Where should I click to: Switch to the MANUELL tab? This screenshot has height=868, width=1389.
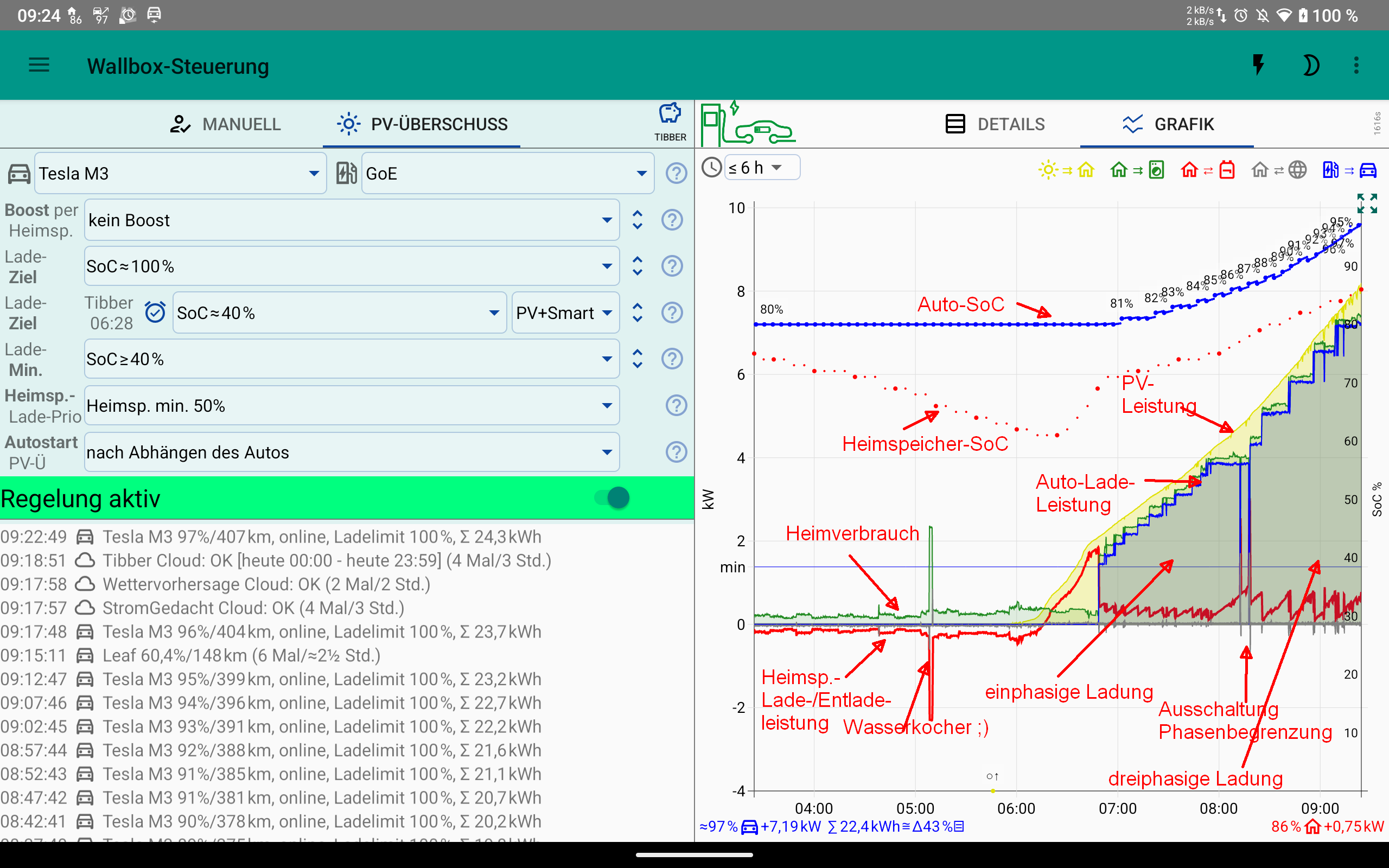pyautogui.click(x=226, y=124)
